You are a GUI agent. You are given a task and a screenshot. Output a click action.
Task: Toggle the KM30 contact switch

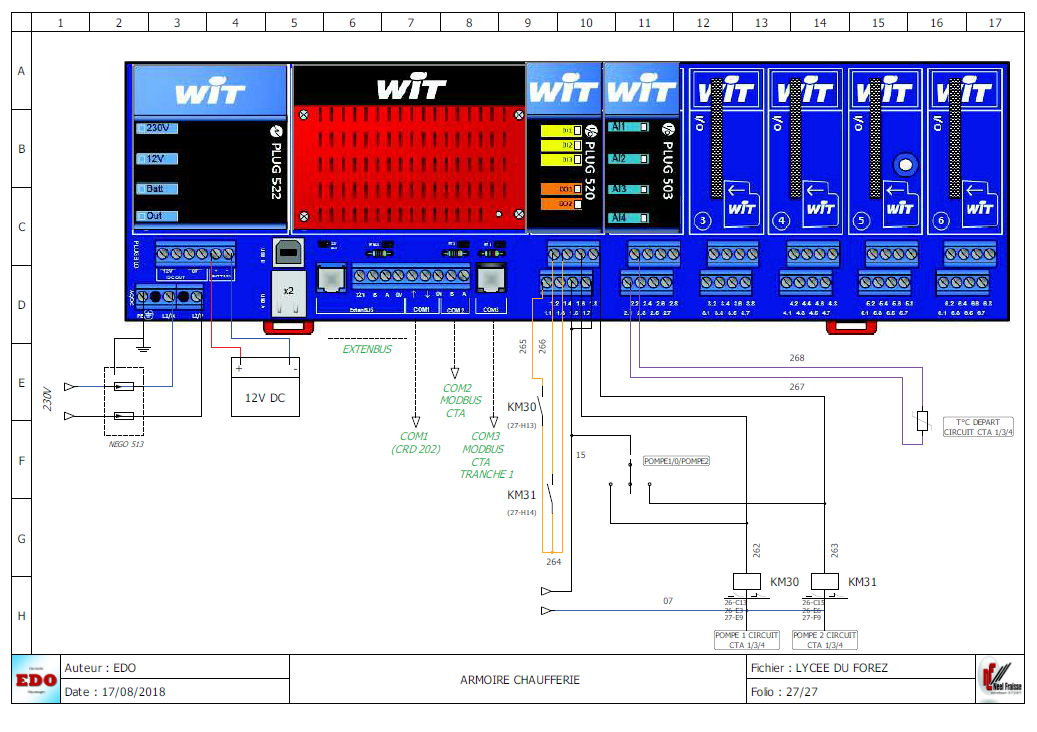543,422
